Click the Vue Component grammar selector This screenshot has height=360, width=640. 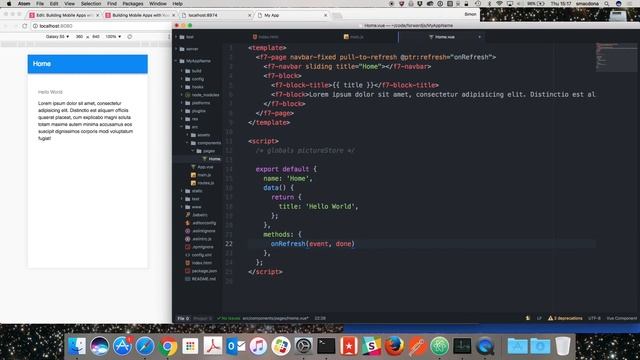click(x=621, y=318)
